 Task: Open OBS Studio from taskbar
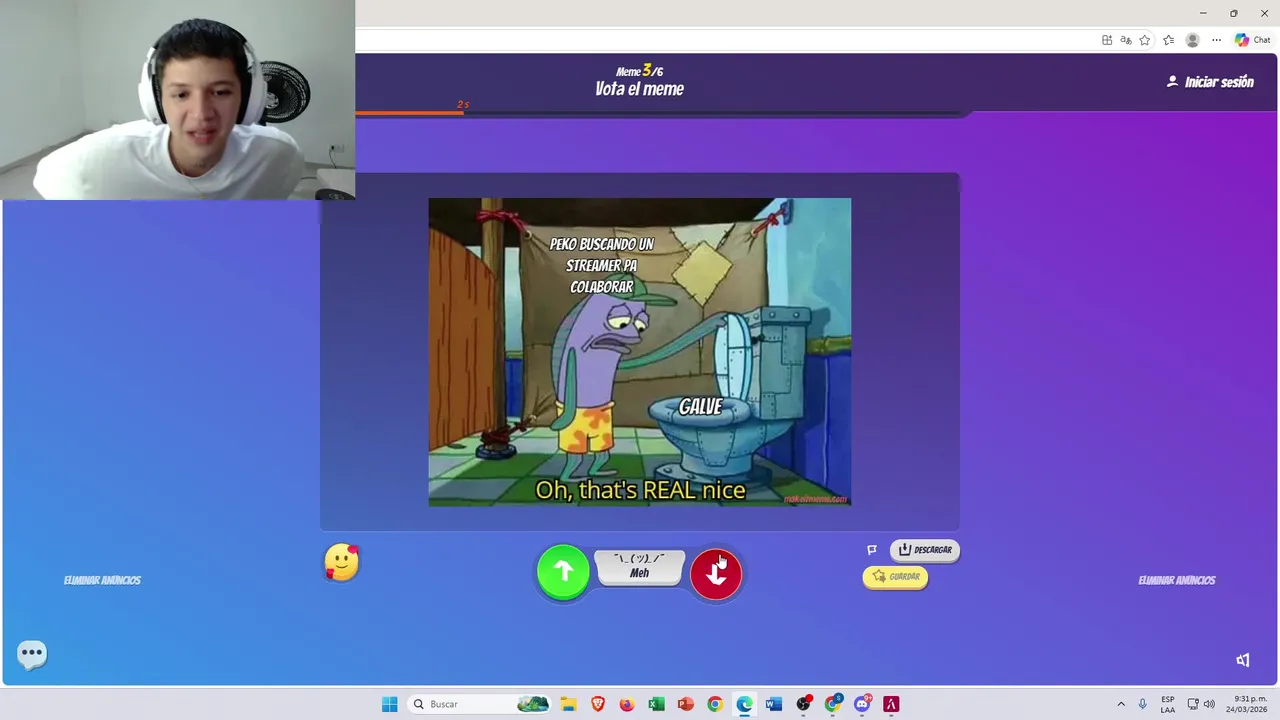[803, 704]
